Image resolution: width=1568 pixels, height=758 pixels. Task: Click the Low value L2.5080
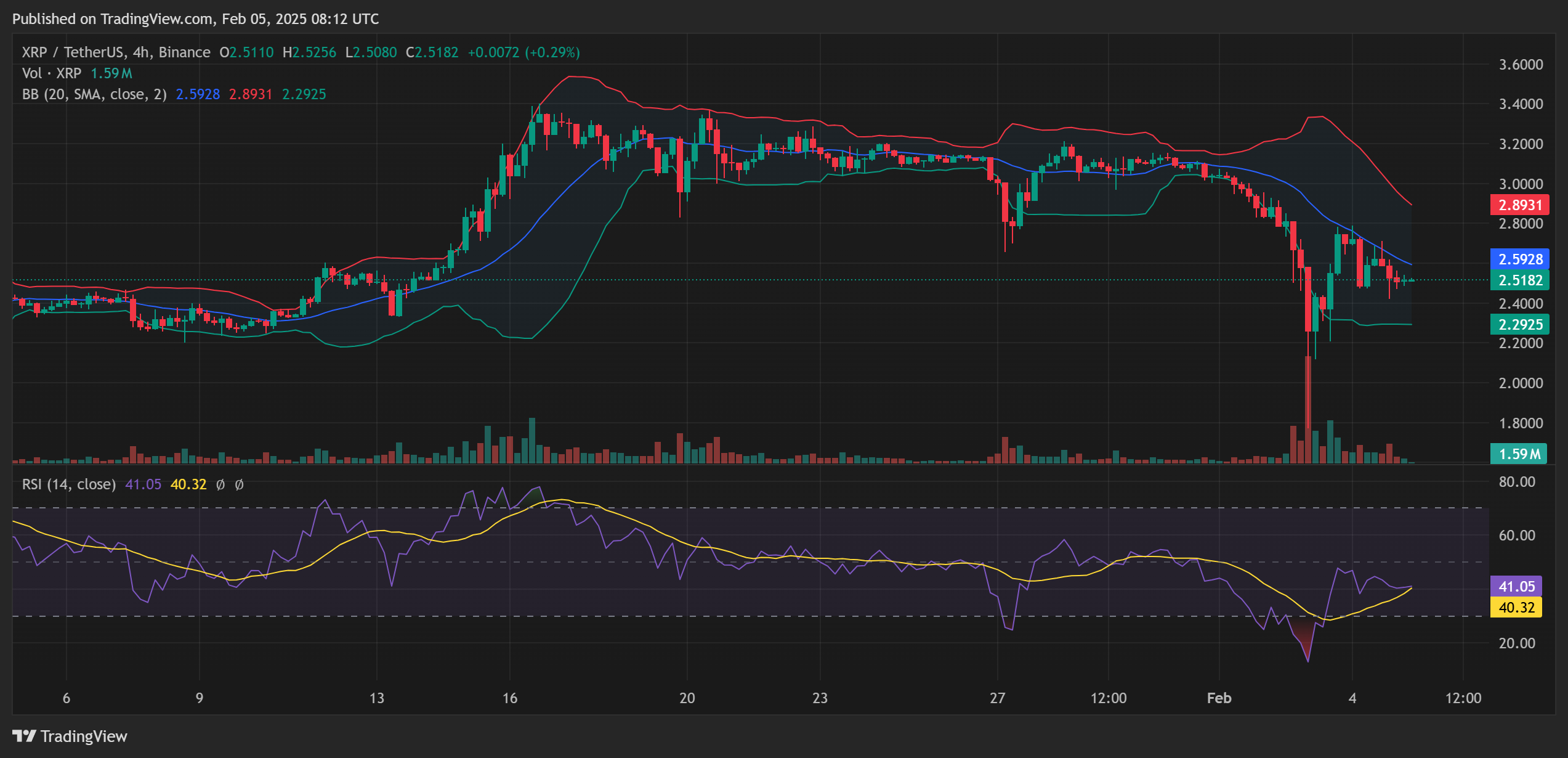click(x=371, y=52)
